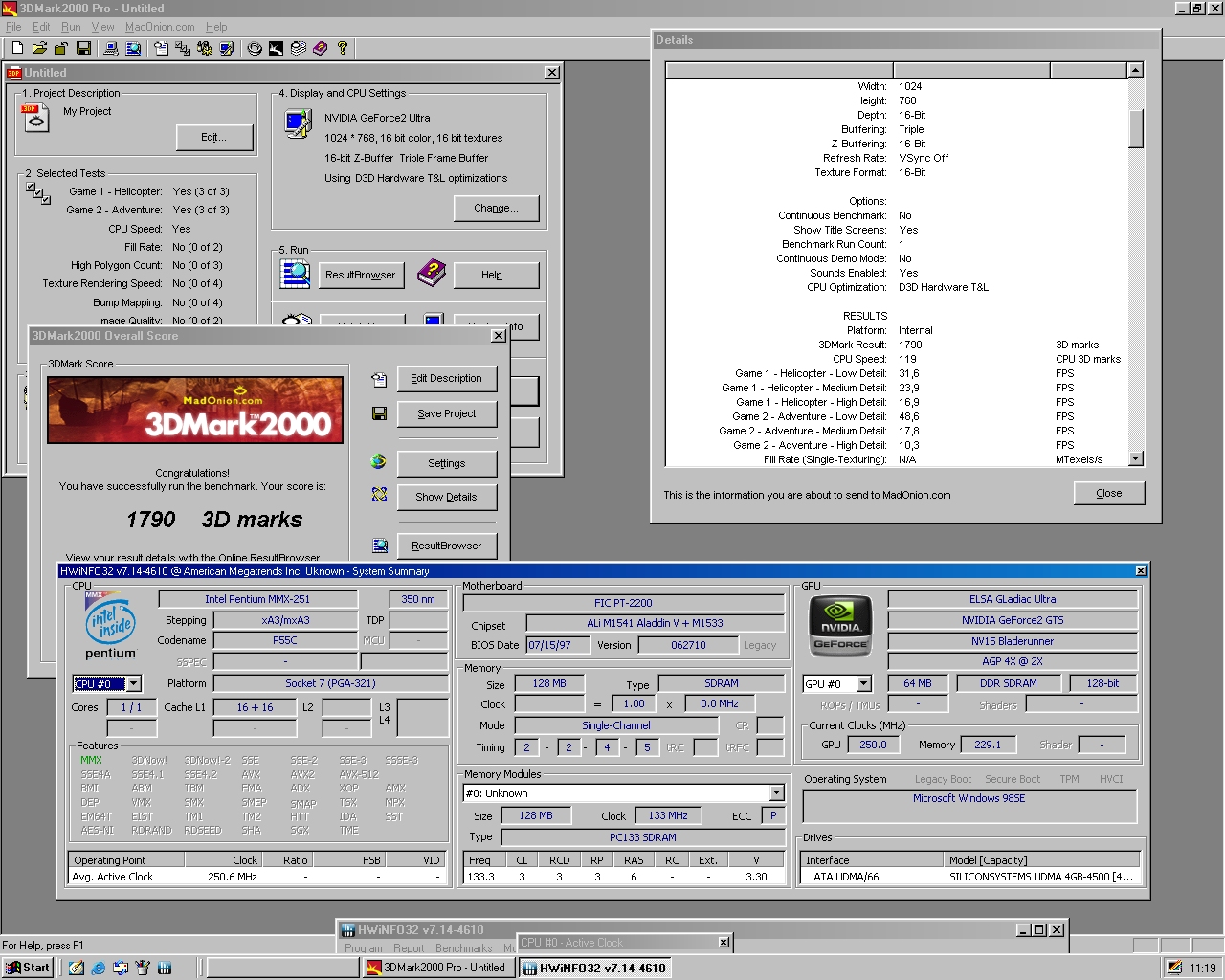Click the project description toolbar icon
1225x980 pixels.
(x=161, y=48)
